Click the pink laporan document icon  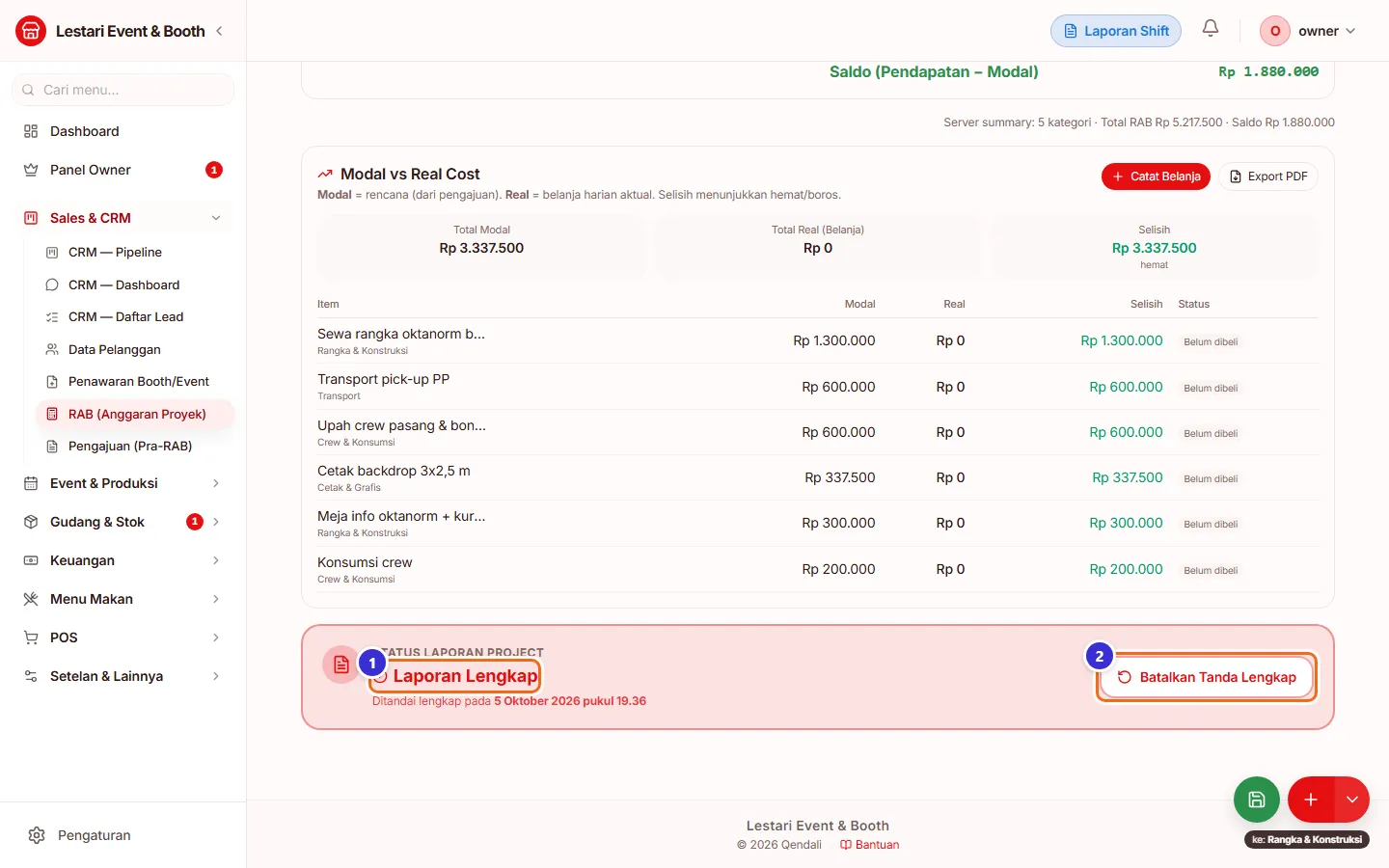[340, 665]
